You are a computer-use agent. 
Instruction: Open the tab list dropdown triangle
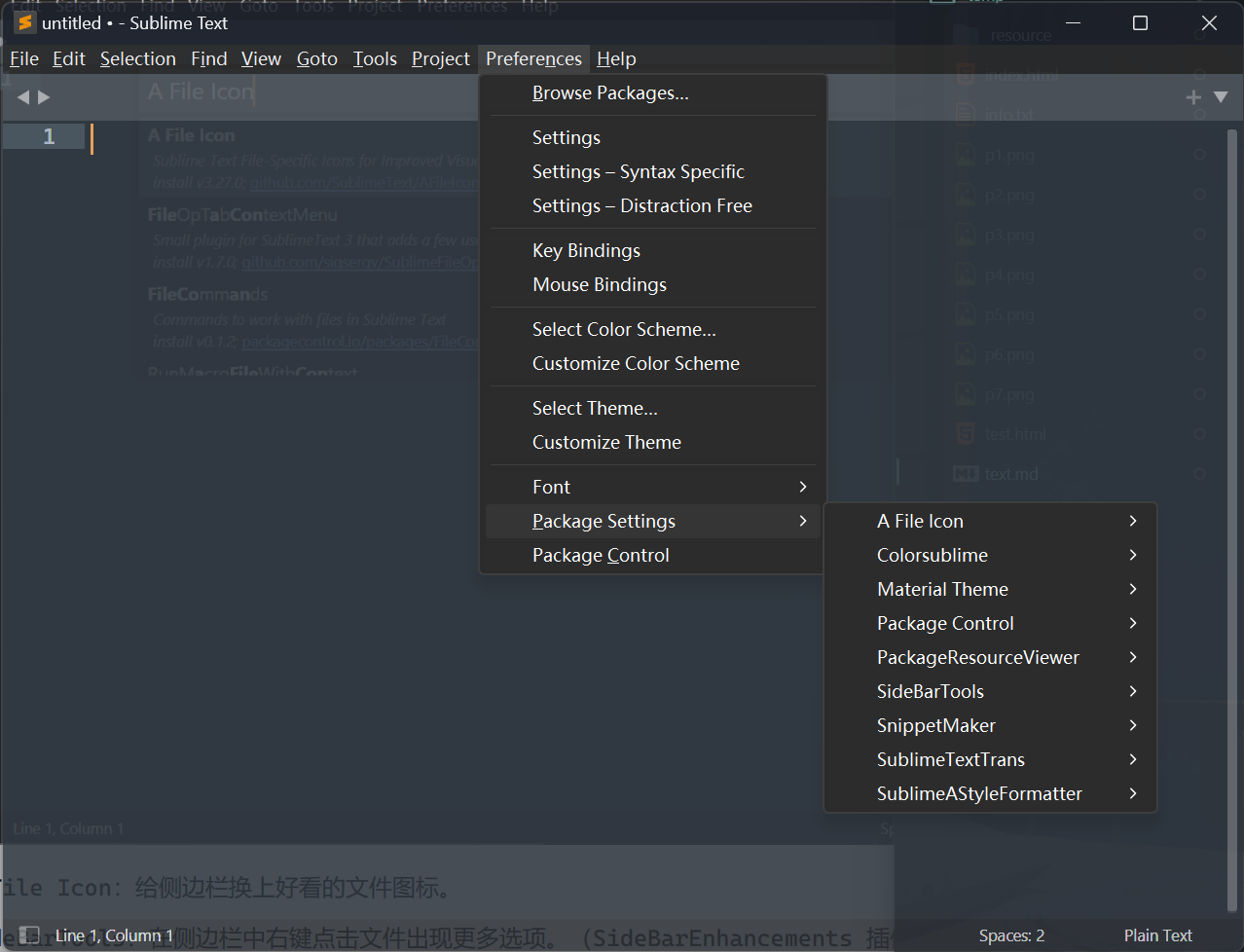[1221, 97]
